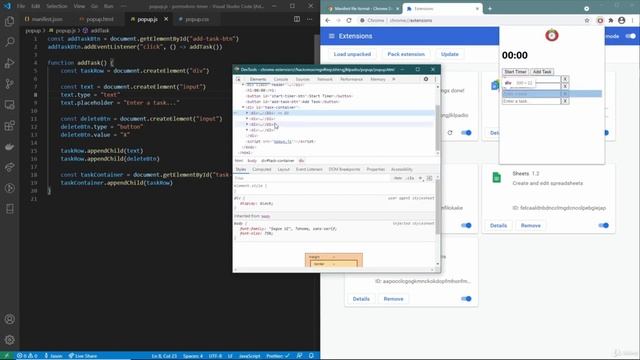The width and height of the screenshot is (640, 360).
Task: Open the VS Code Manage gear menu
Action: point(9,340)
